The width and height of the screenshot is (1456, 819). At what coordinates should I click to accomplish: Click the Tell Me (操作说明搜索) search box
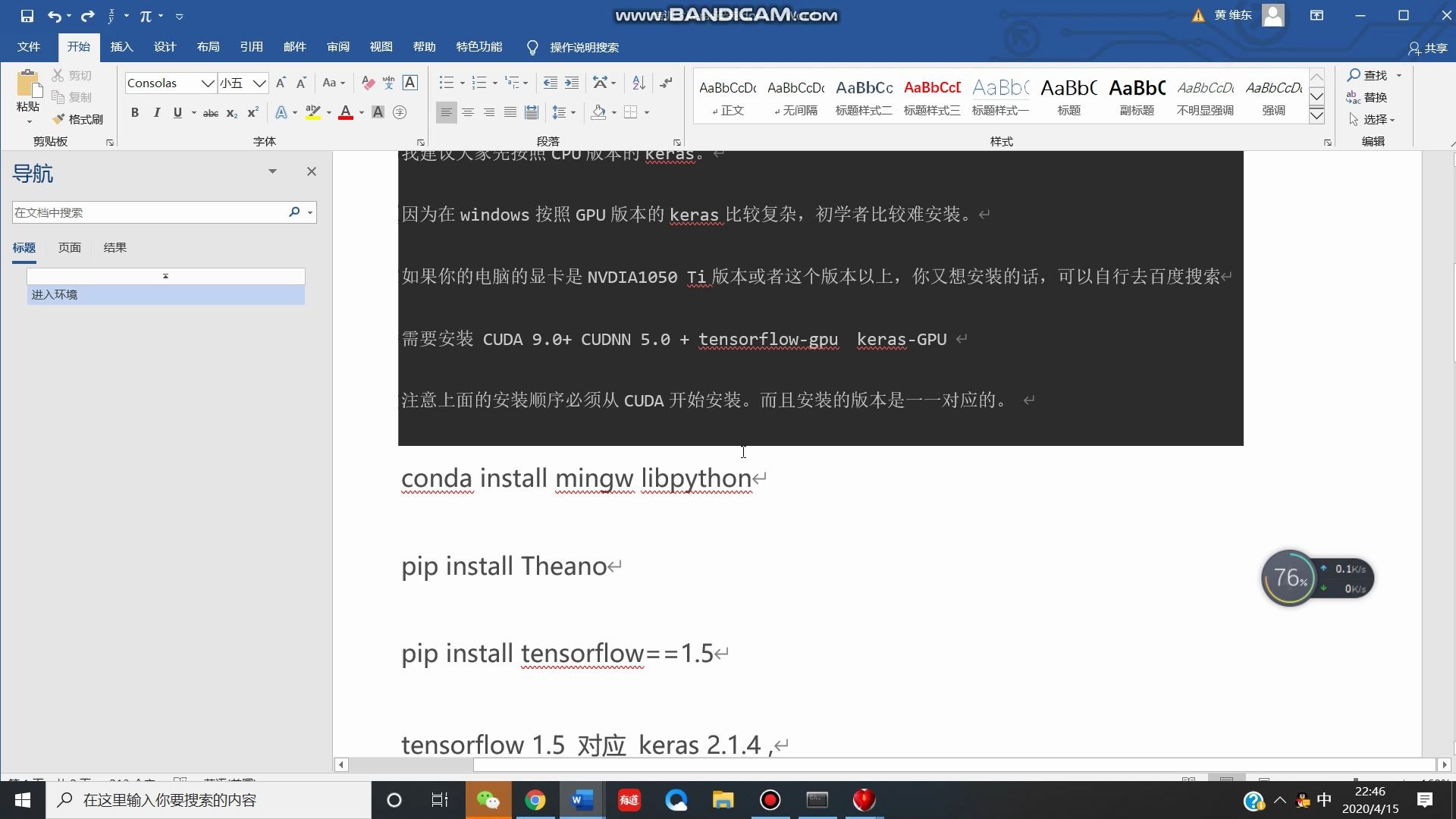[x=573, y=47]
